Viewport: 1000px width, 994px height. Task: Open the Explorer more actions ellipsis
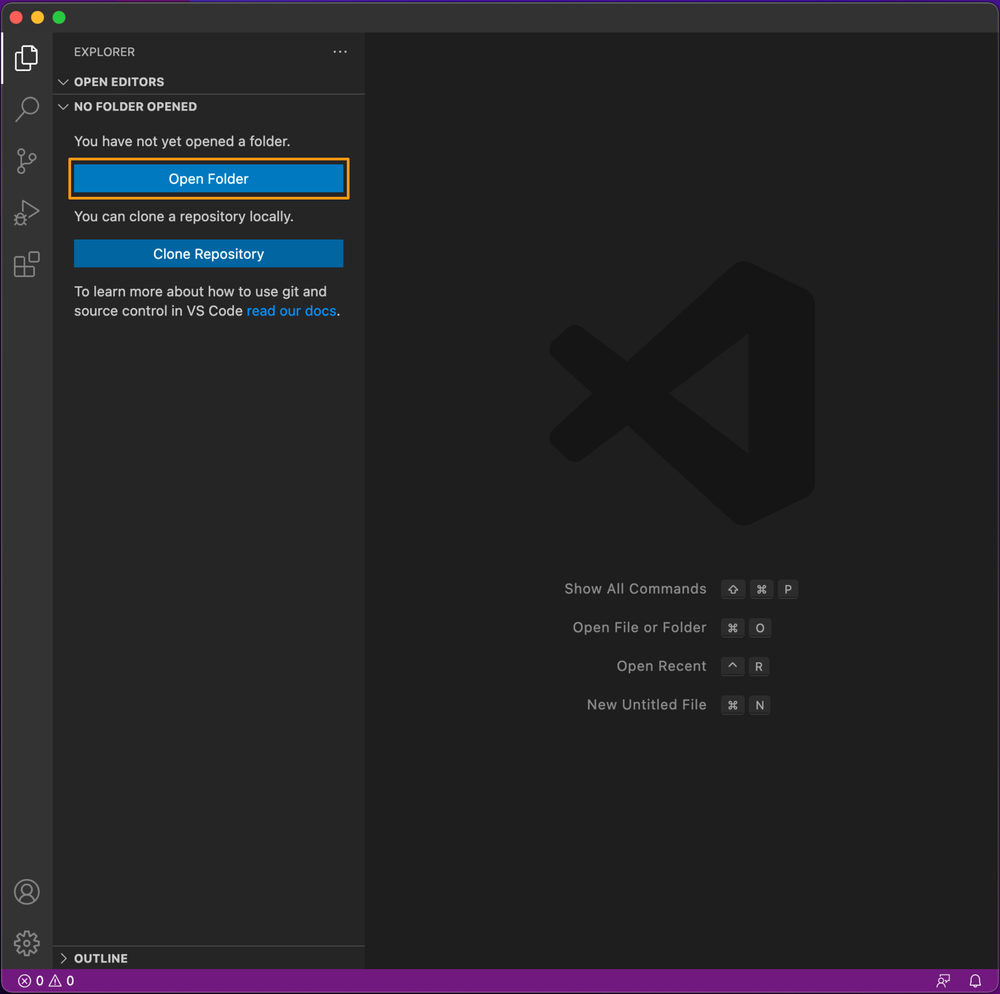point(340,52)
